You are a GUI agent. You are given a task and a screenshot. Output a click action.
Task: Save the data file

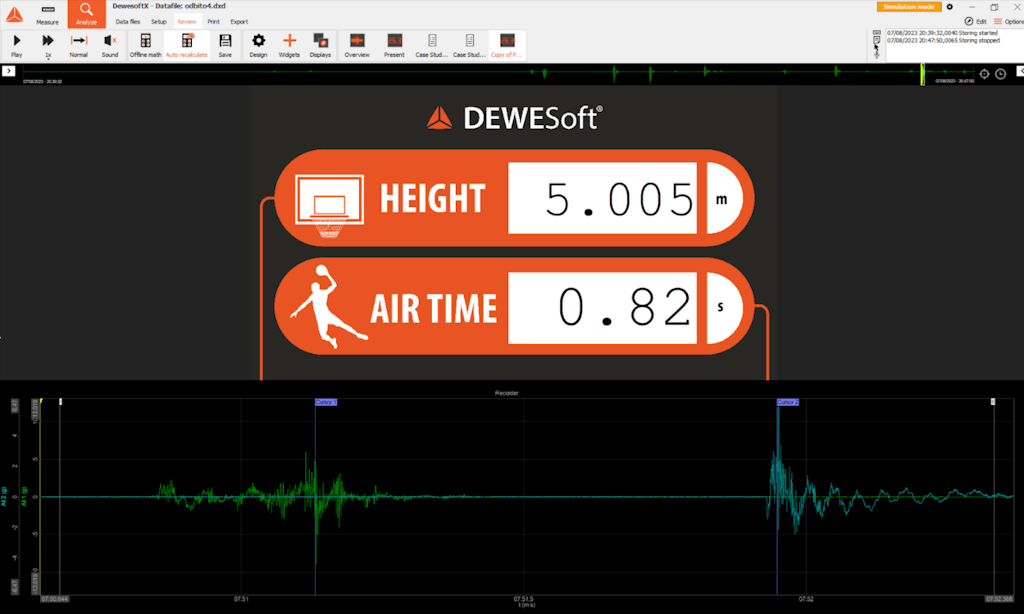point(225,46)
